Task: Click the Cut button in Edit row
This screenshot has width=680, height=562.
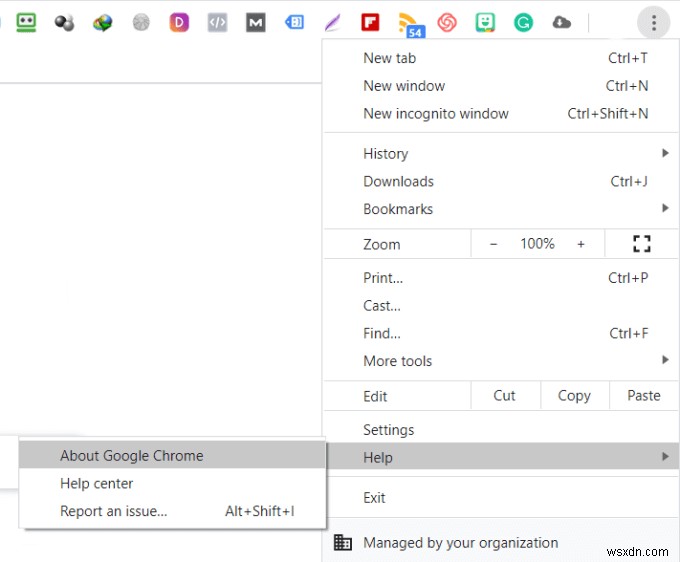Action: (505, 395)
